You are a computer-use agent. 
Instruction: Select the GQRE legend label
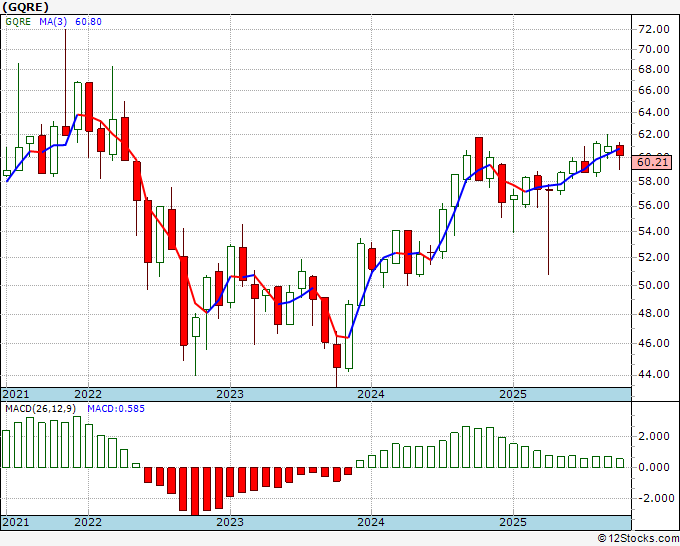(18, 22)
